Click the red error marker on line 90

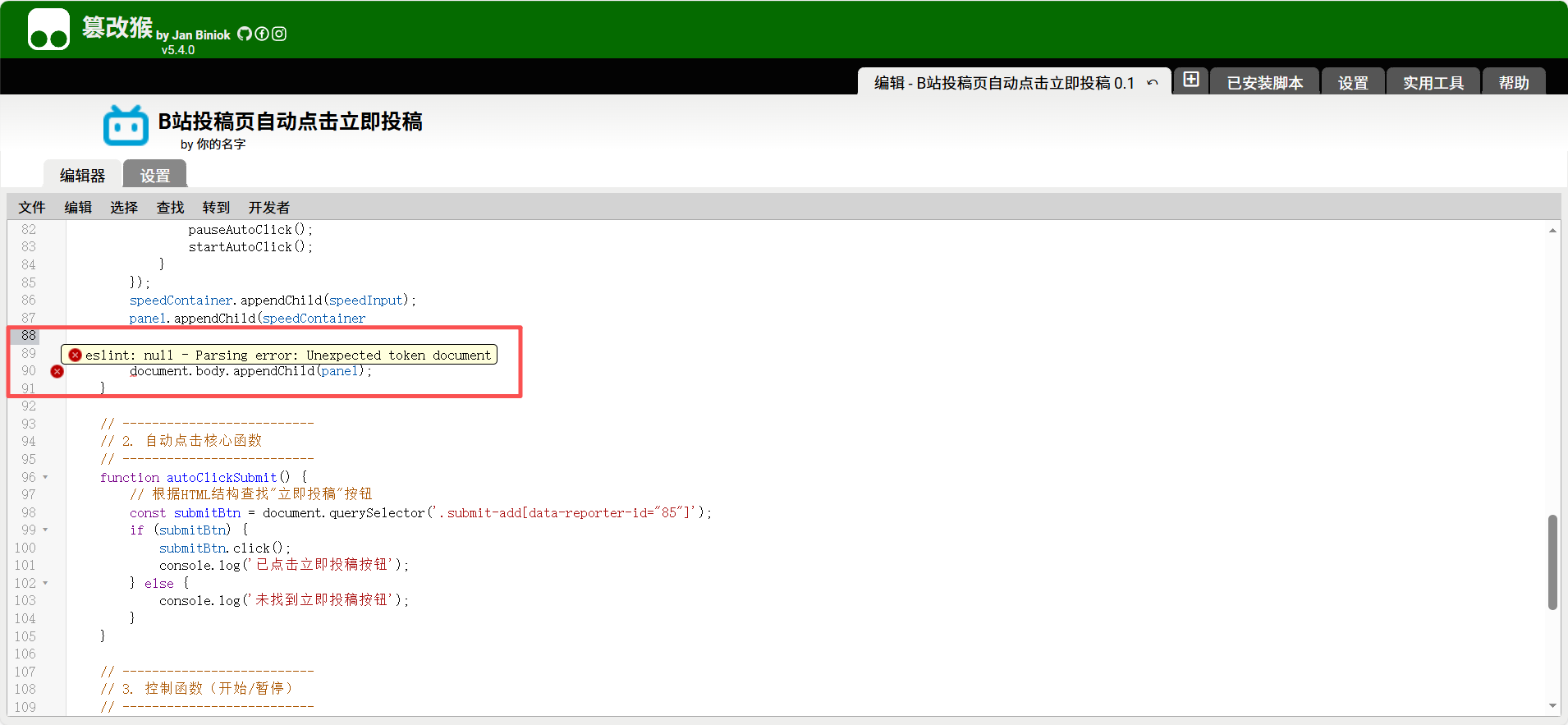tap(57, 372)
